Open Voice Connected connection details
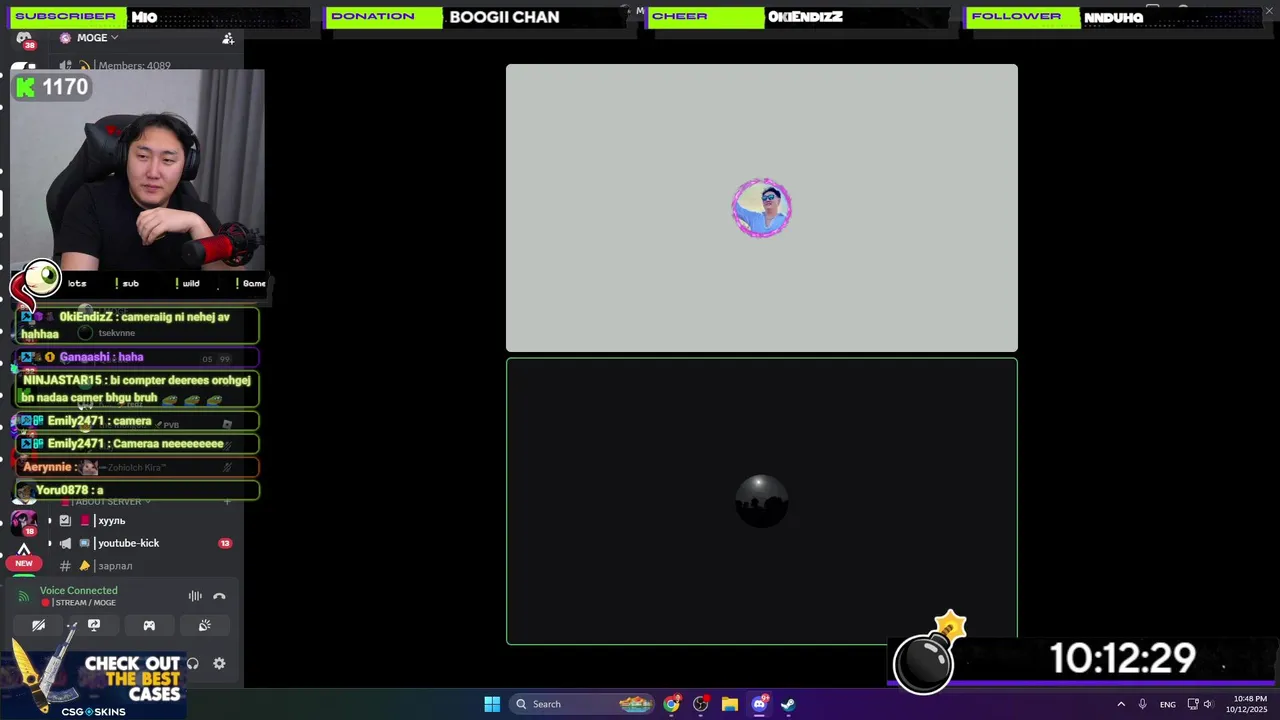This screenshot has width=1280, height=720. point(78,590)
